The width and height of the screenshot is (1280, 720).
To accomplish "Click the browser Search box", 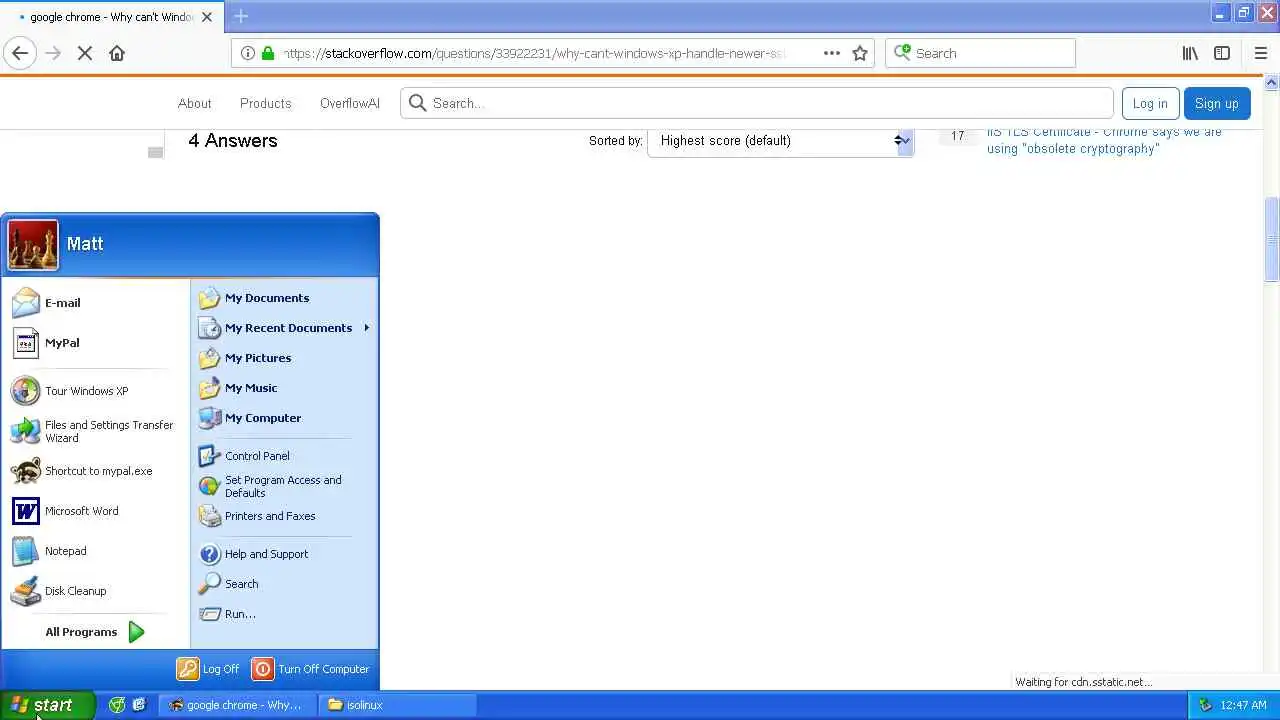I will pos(980,53).
